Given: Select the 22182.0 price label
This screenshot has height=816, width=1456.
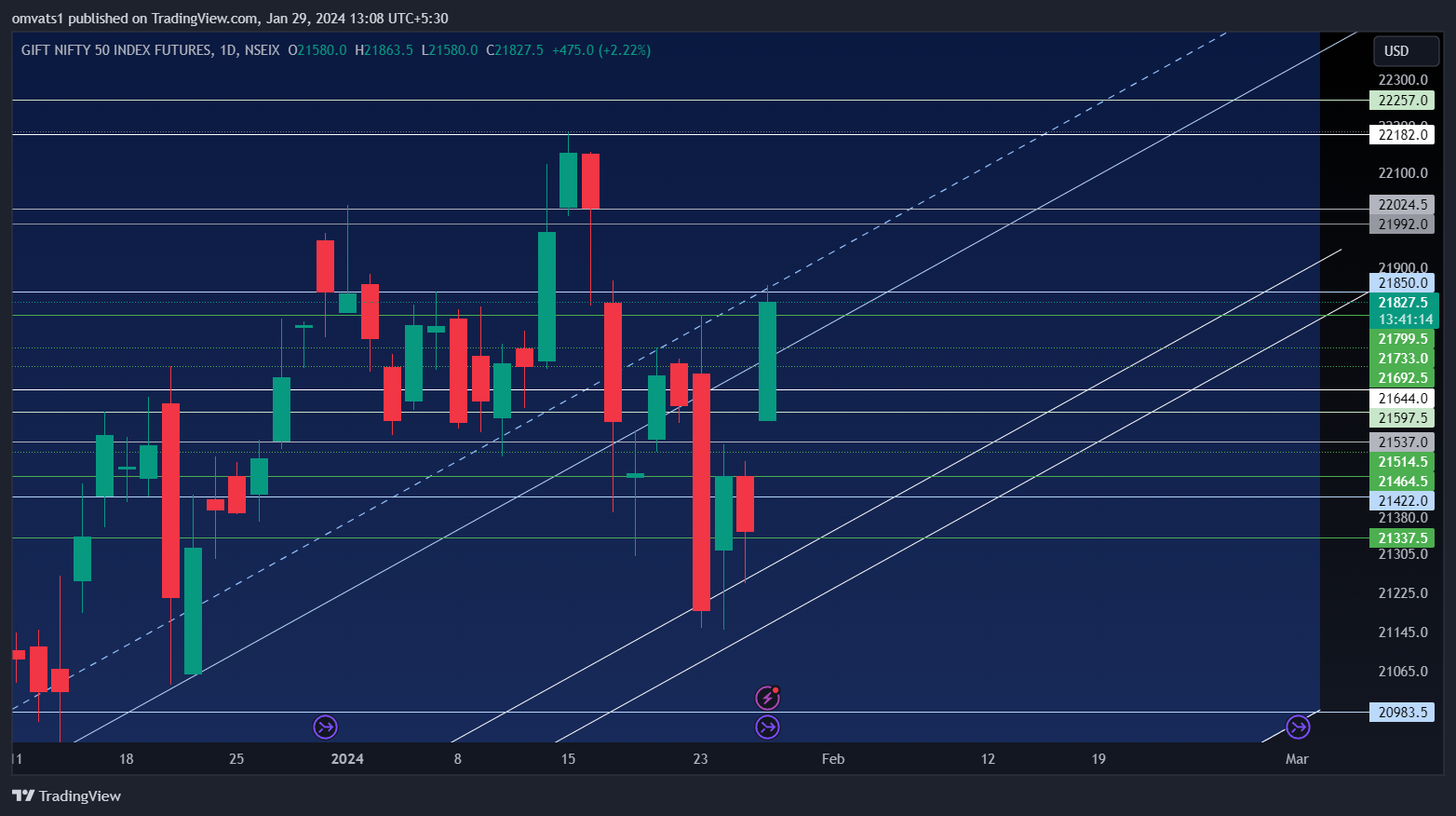Looking at the screenshot, I should pyautogui.click(x=1402, y=135).
